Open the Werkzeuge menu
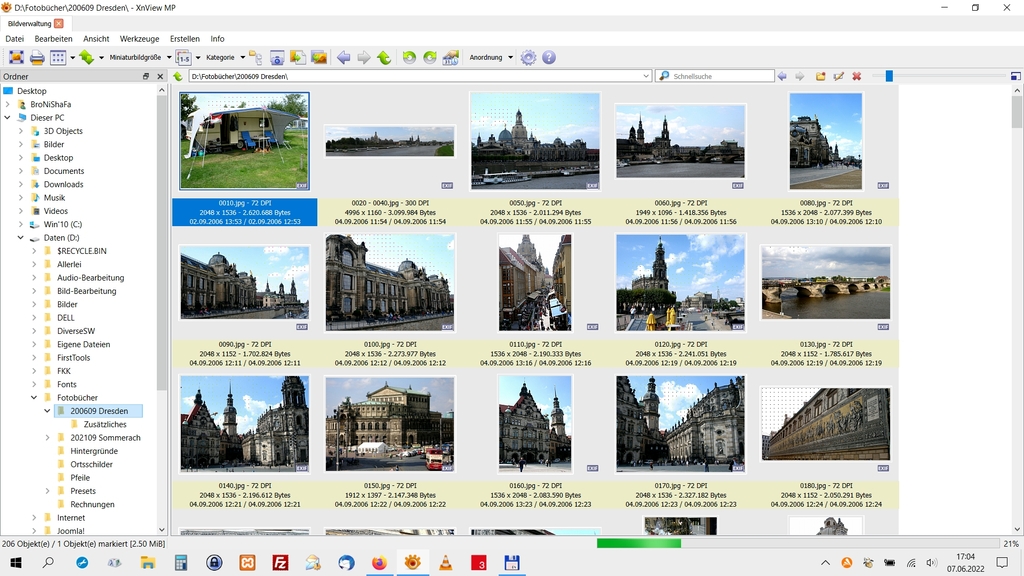Image resolution: width=1024 pixels, height=576 pixels. point(139,39)
